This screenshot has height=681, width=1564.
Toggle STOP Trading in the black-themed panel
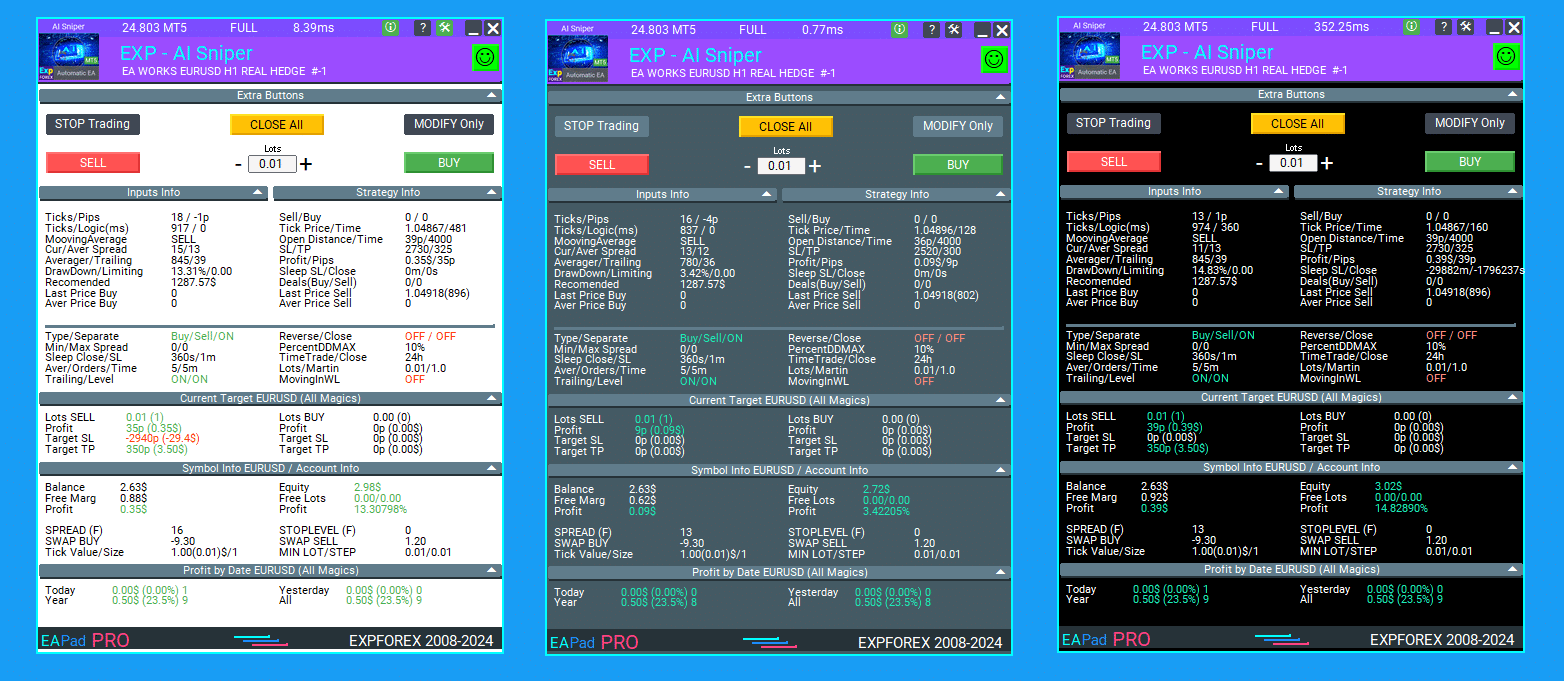[1113, 123]
